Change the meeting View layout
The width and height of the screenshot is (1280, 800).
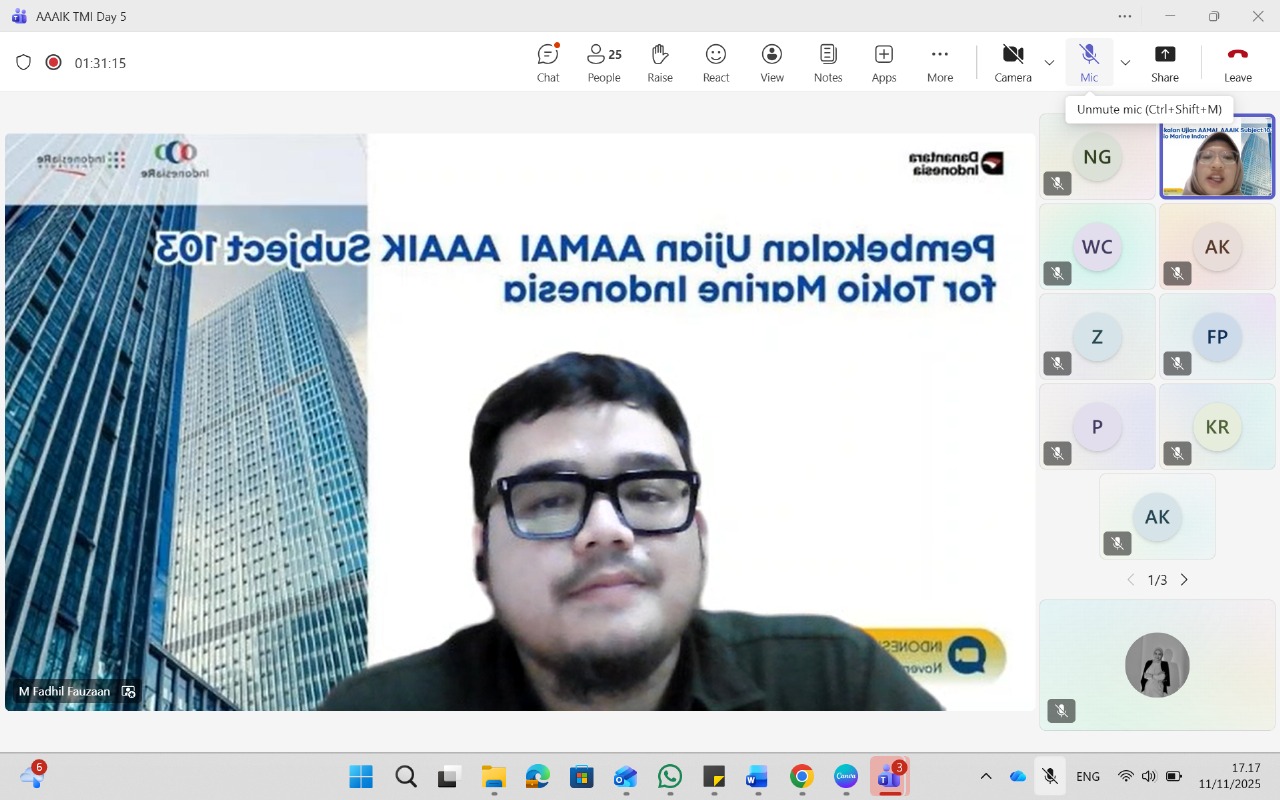772,62
